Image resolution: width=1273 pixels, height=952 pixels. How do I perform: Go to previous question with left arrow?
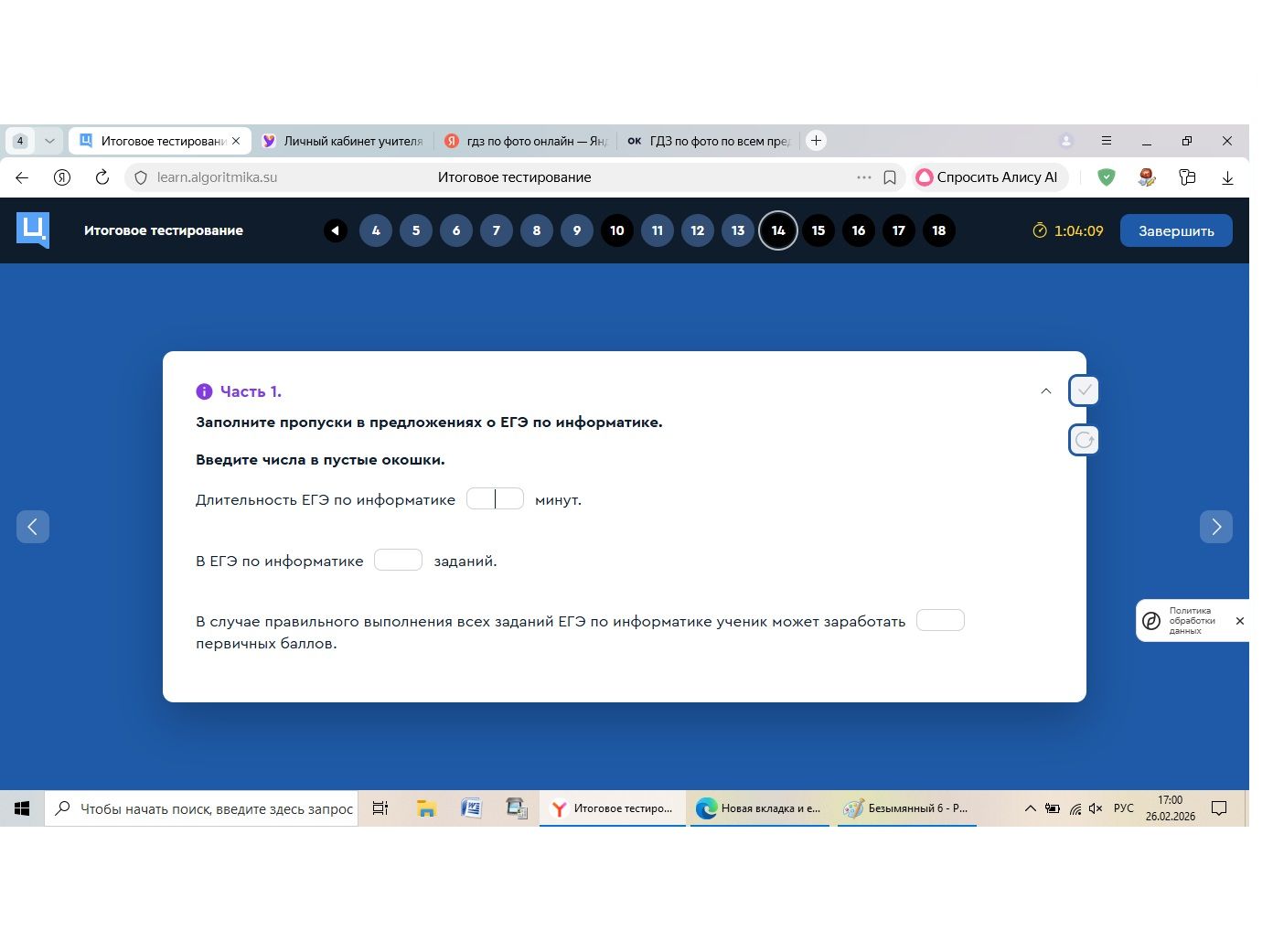pos(33,526)
